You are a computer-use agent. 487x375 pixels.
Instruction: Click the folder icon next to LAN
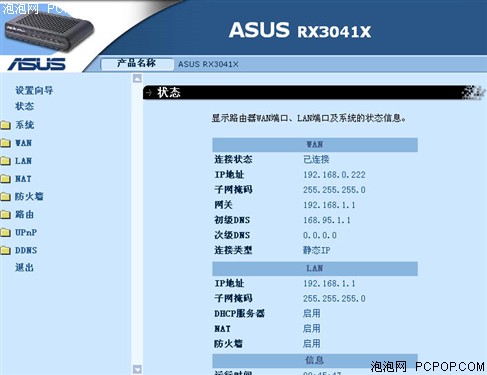click(5, 161)
